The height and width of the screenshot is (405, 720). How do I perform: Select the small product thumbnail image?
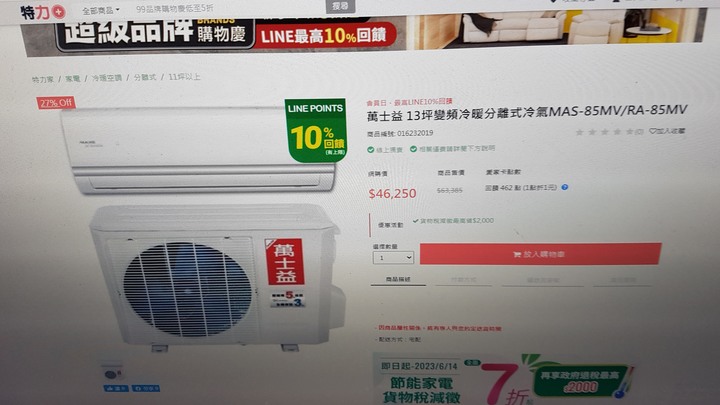[x=112, y=372]
